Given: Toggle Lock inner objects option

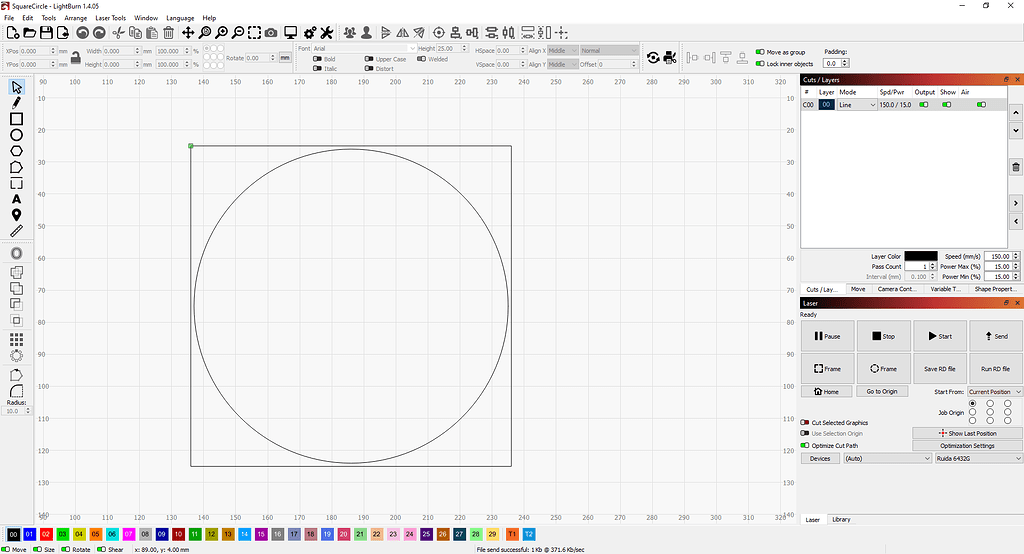Looking at the screenshot, I should pos(760,64).
